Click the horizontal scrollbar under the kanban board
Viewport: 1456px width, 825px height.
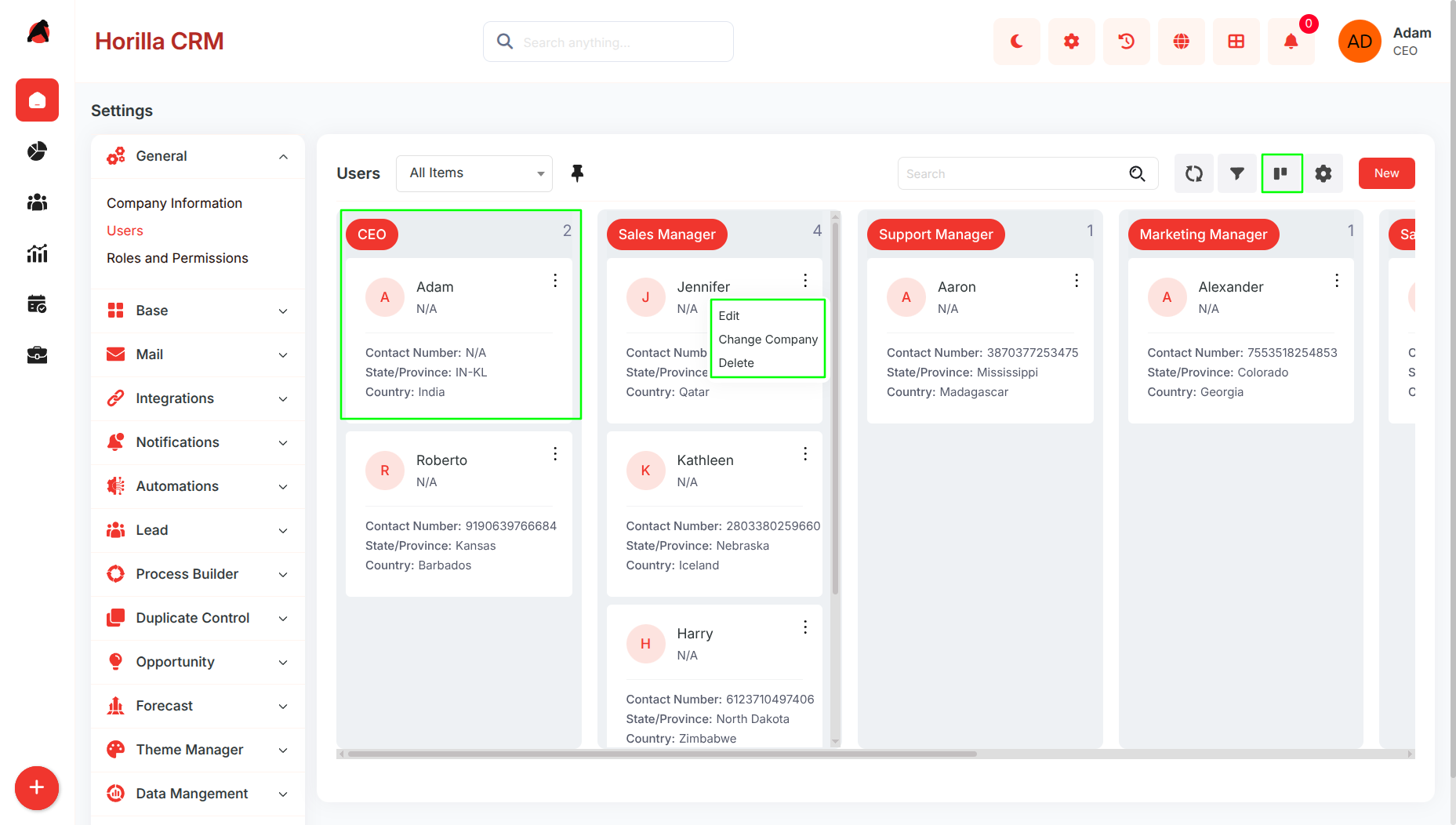(662, 754)
